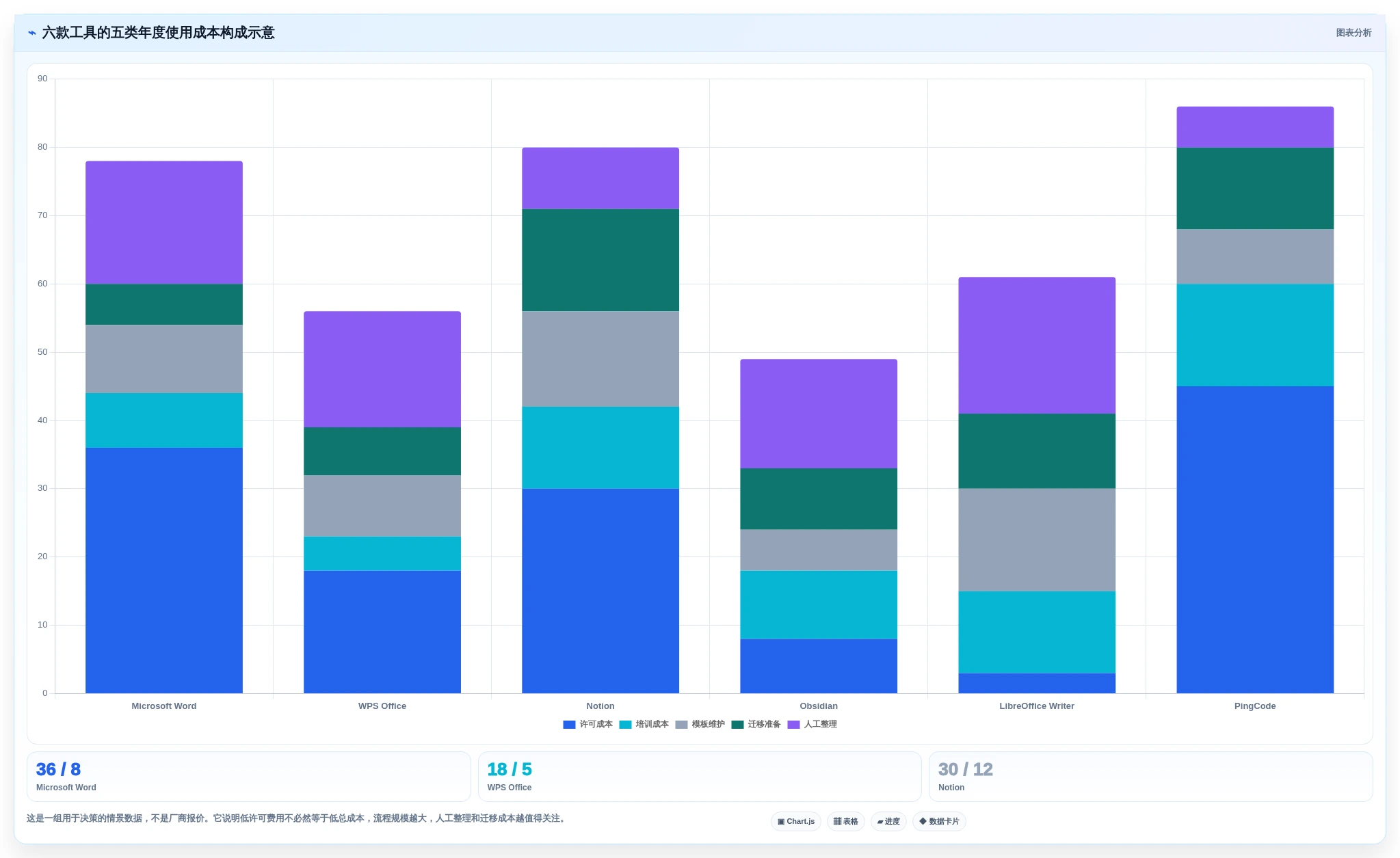Click the cyan 培训成本 segment of PingCode bar

tap(1255, 335)
